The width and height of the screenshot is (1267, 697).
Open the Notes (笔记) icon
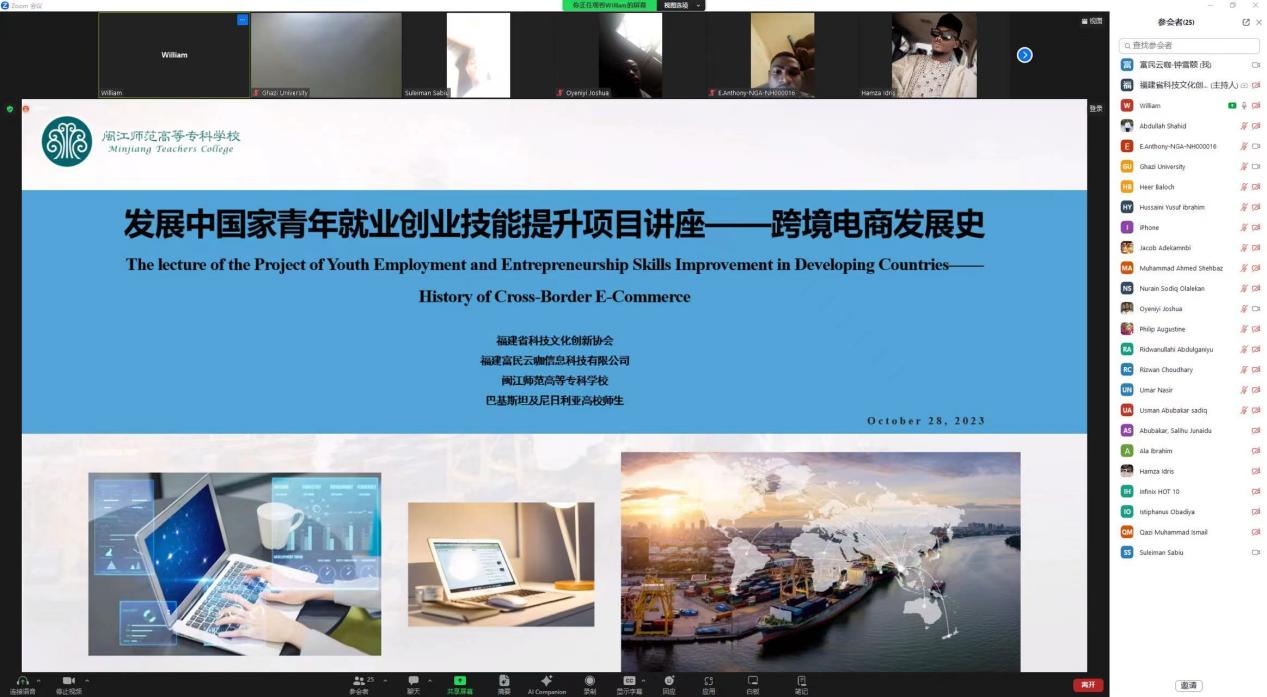click(x=801, y=682)
